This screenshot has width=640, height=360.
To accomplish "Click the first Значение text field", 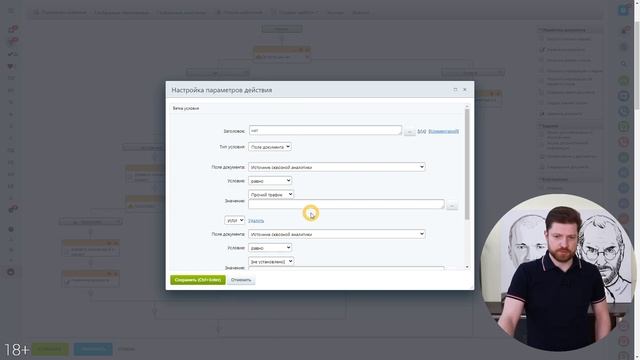I will 346,204.
